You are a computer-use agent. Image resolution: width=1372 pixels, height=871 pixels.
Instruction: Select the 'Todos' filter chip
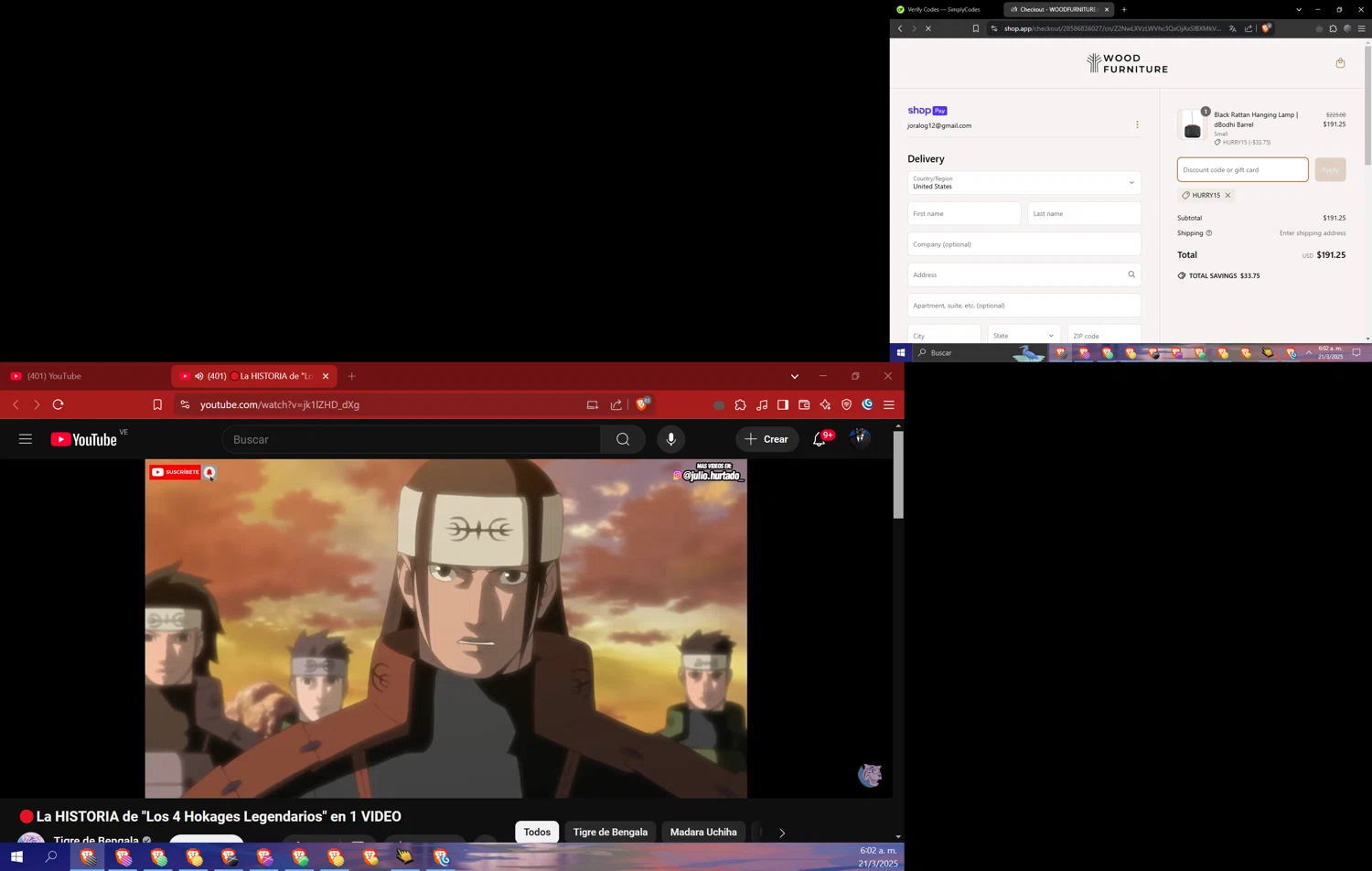pyautogui.click(x=537, y=832)
